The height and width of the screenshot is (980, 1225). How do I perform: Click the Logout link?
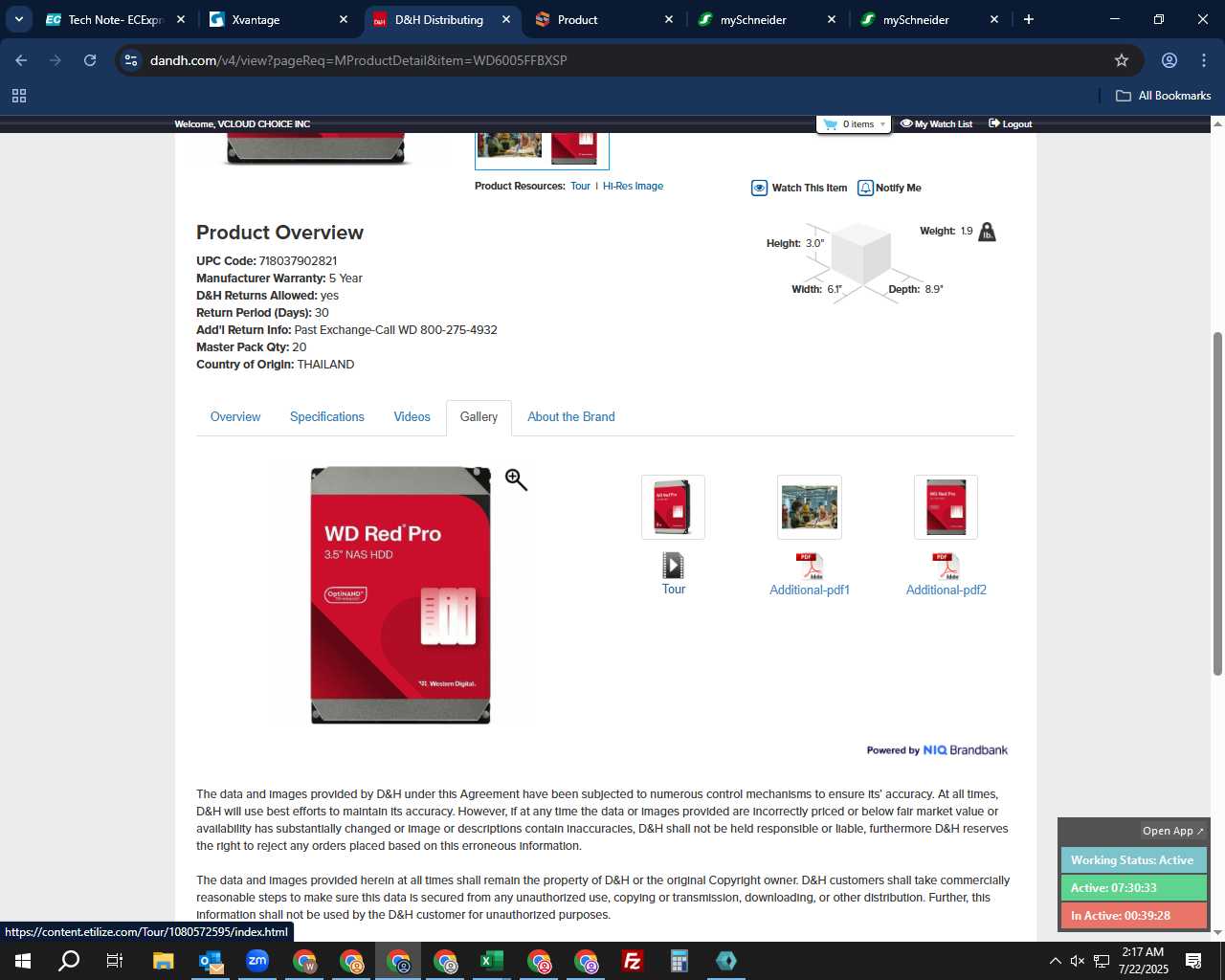[x=1010, y=124]
